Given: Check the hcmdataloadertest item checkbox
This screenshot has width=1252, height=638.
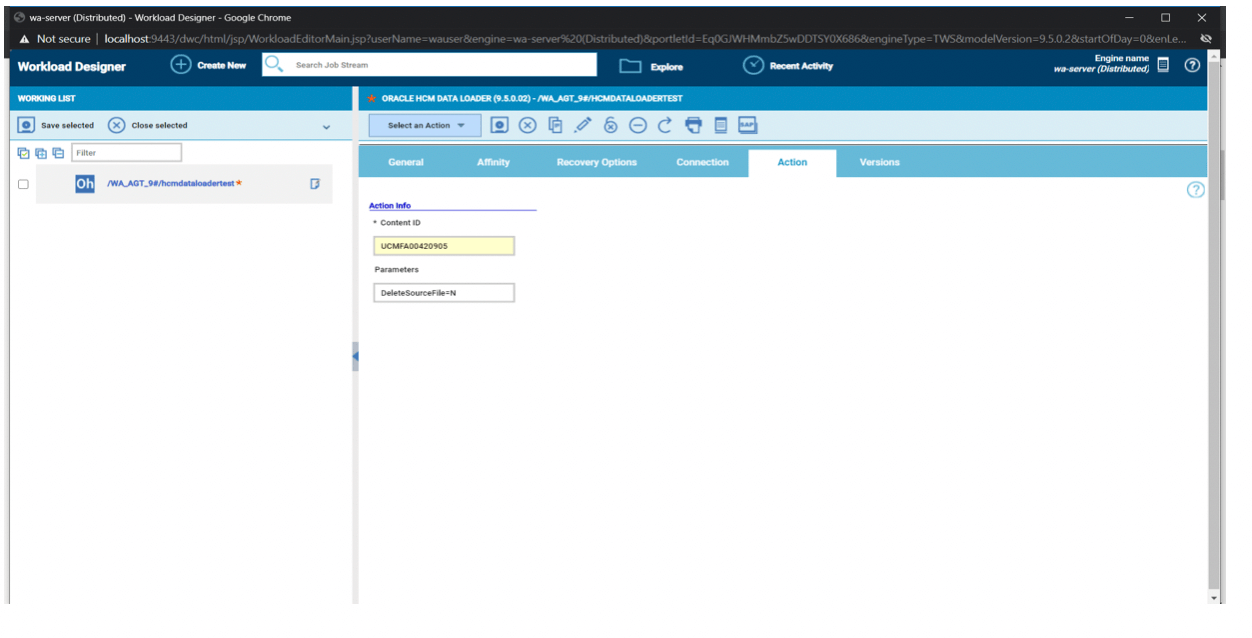Looking at the screenshot, I should click(21, 183).
